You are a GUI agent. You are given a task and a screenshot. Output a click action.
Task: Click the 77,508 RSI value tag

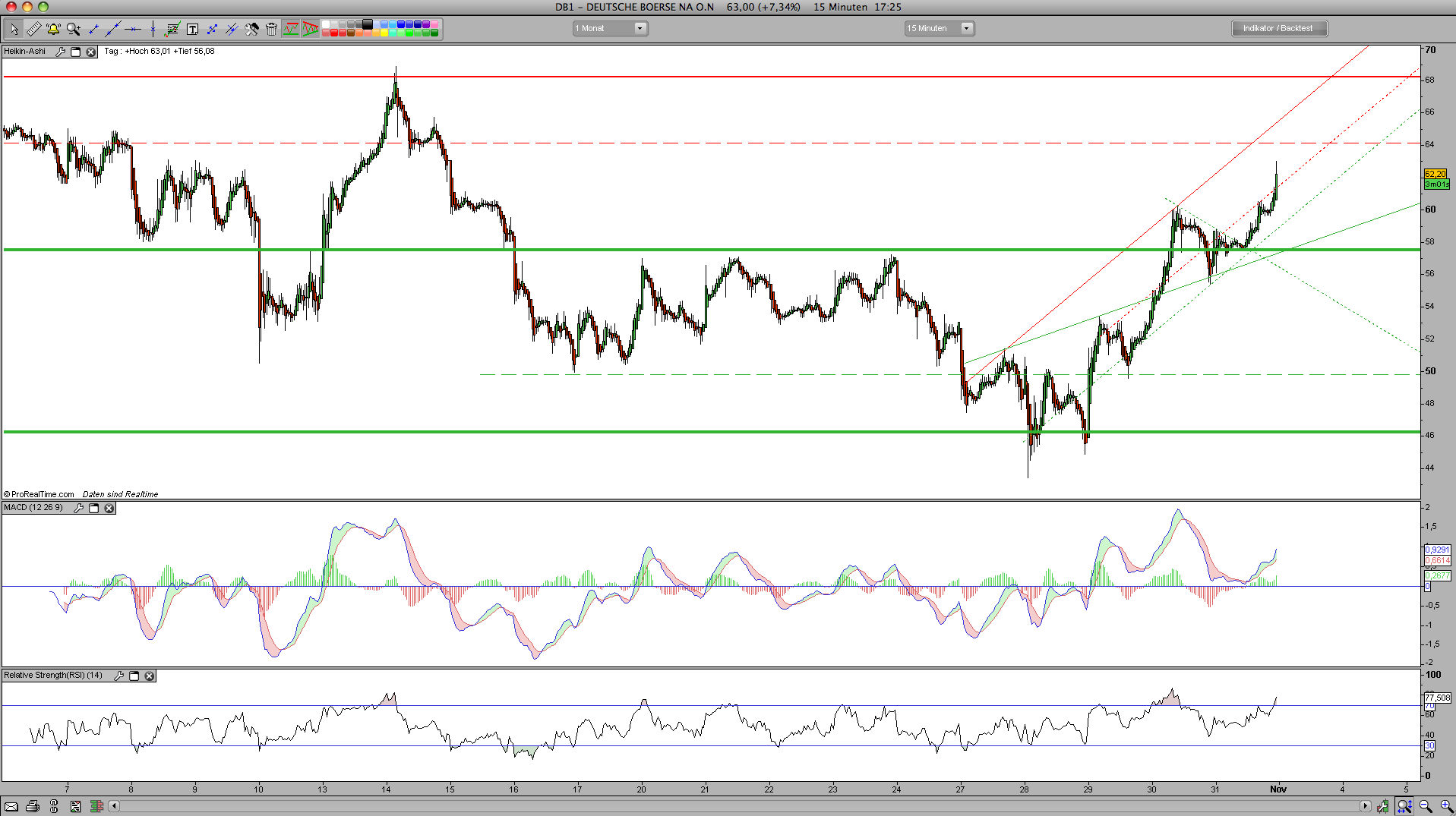1438,698
